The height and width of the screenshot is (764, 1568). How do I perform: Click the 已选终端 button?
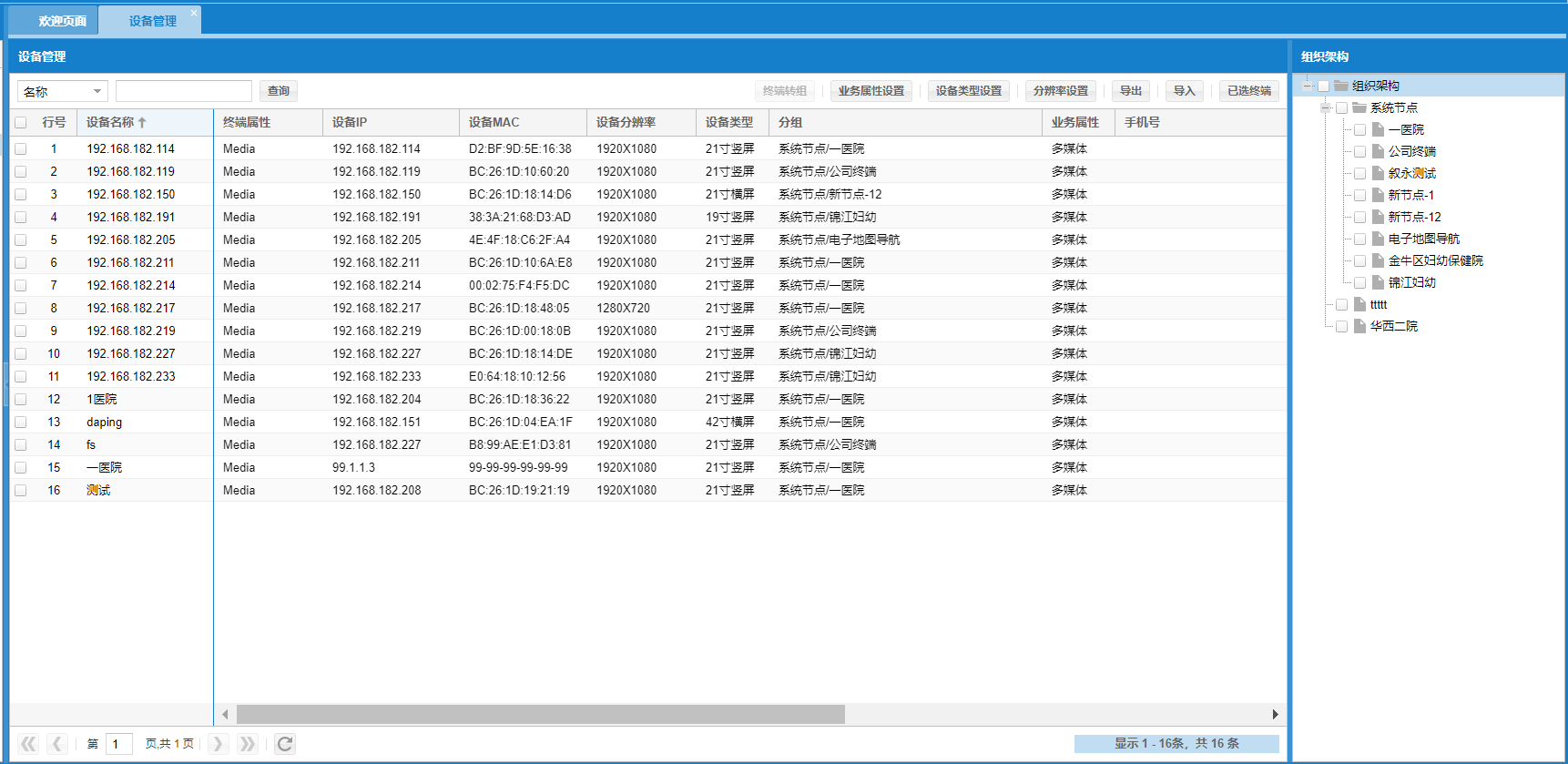click(x=1249, y=91)
